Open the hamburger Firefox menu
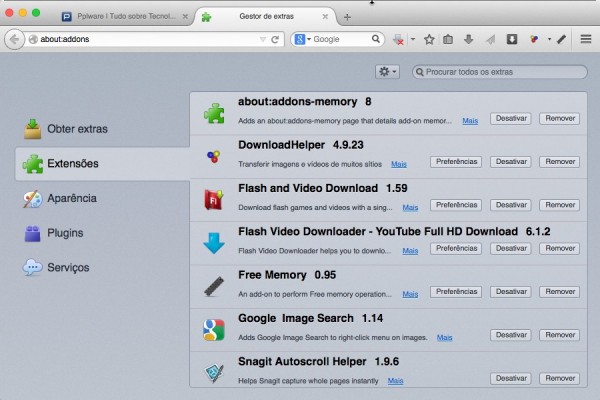The width and height of the screenshot is (600, 400). coord(586,39)
